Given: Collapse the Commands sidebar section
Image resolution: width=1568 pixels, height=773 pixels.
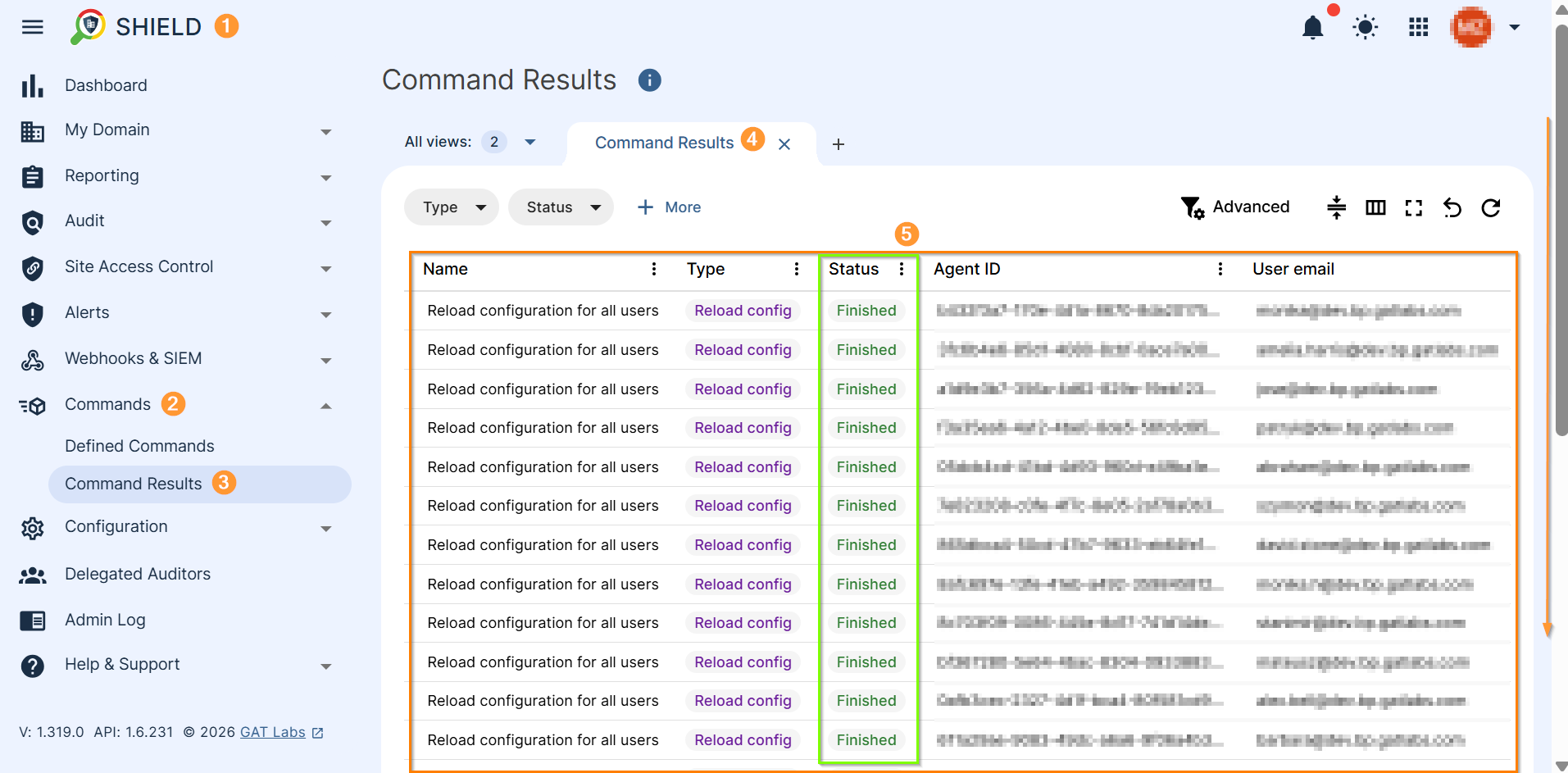Looking at the screenshot, I should 325,405.
